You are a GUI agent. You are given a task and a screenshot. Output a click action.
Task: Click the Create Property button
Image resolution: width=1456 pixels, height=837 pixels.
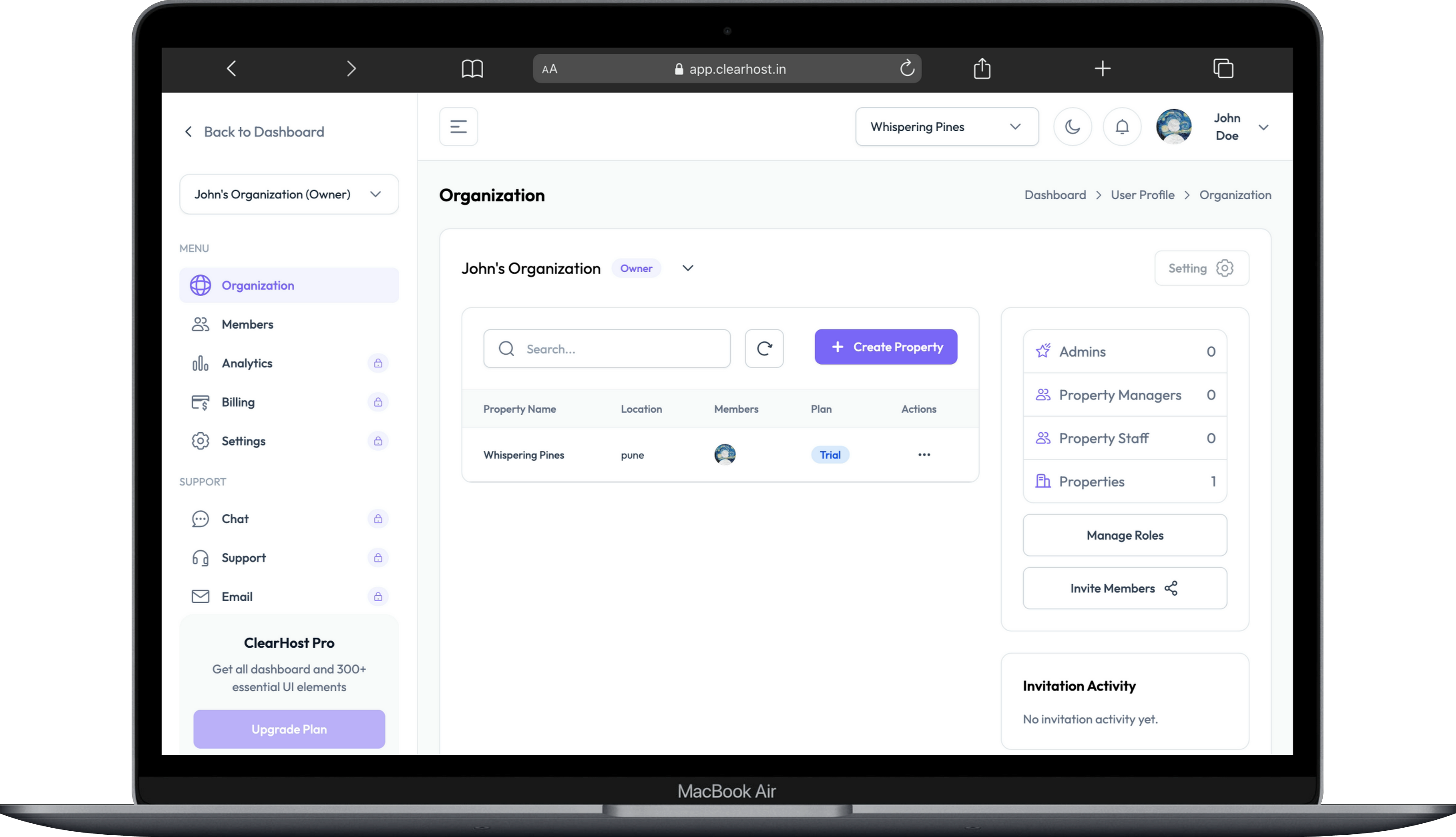point(885,346)
